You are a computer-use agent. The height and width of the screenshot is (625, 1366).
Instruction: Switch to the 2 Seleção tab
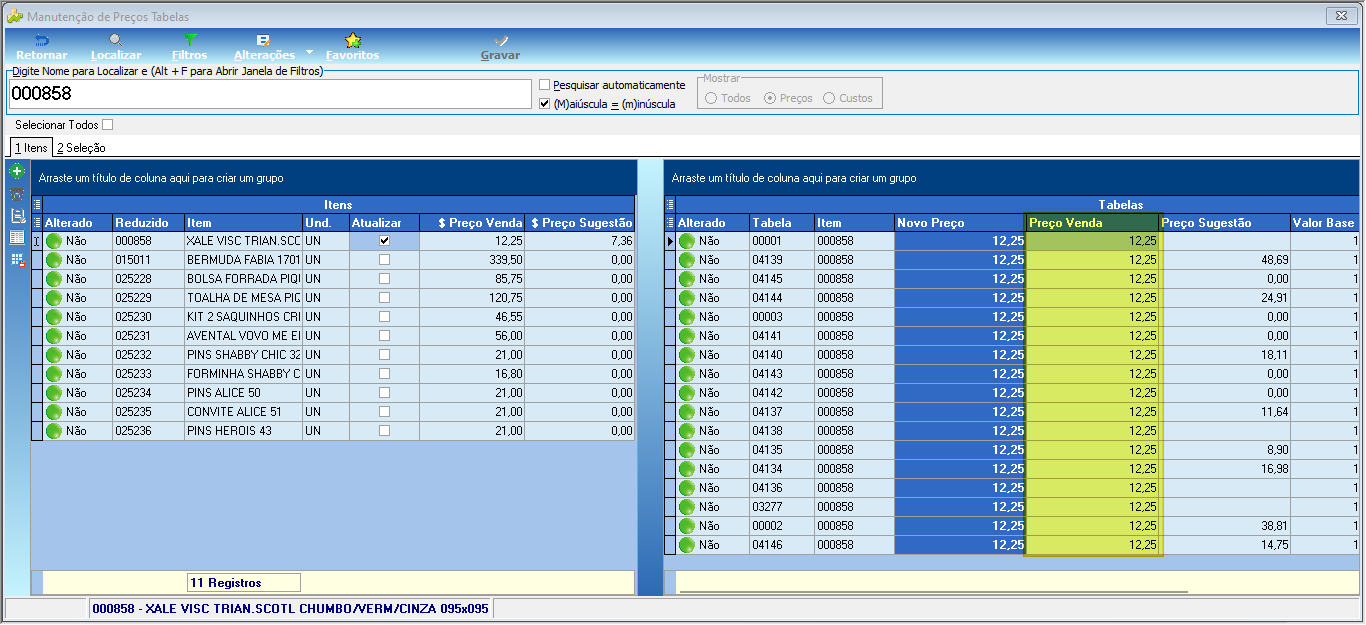point(81,148)
